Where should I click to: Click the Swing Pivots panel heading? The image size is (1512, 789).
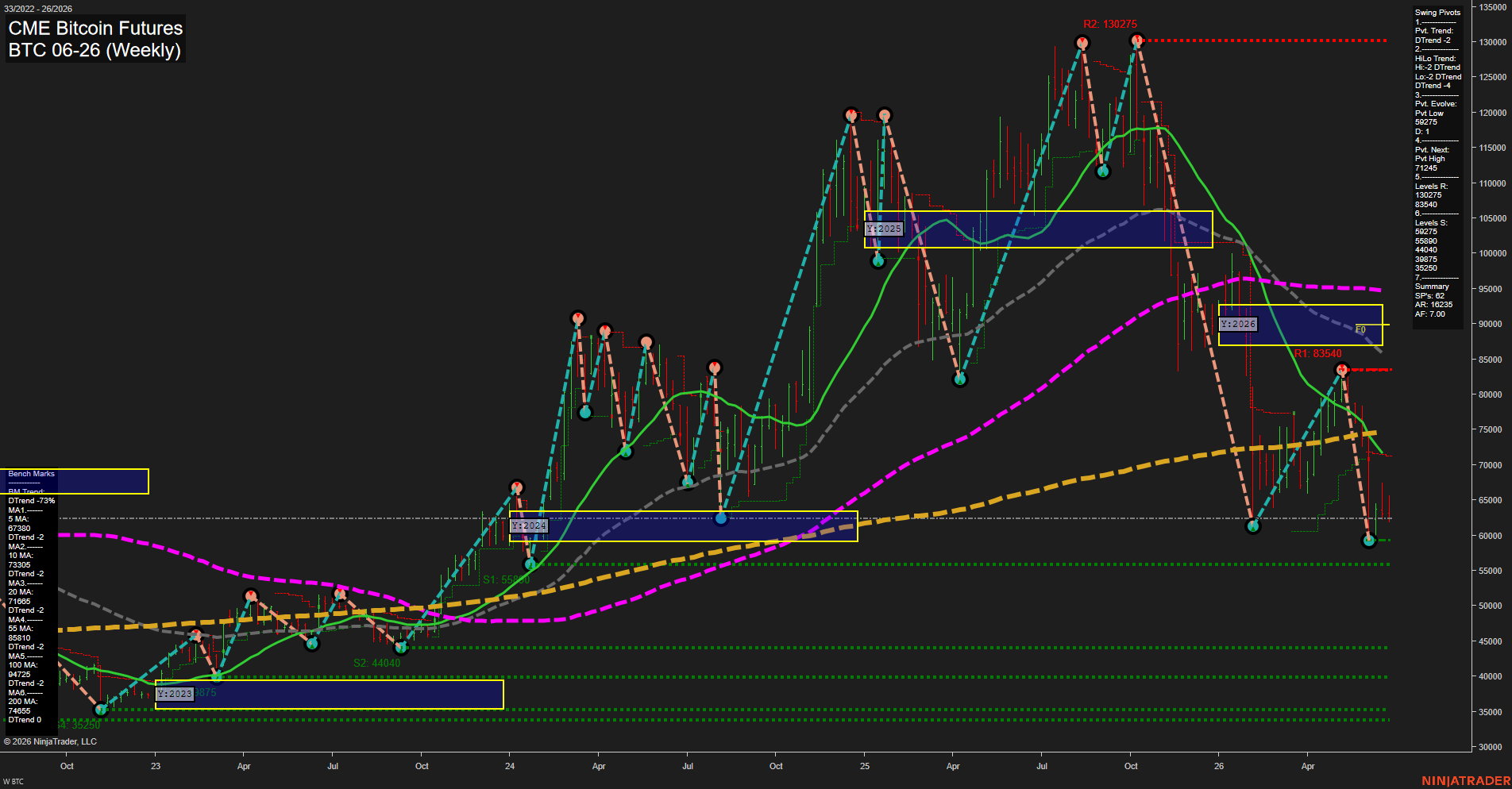tap(1437, 13)
